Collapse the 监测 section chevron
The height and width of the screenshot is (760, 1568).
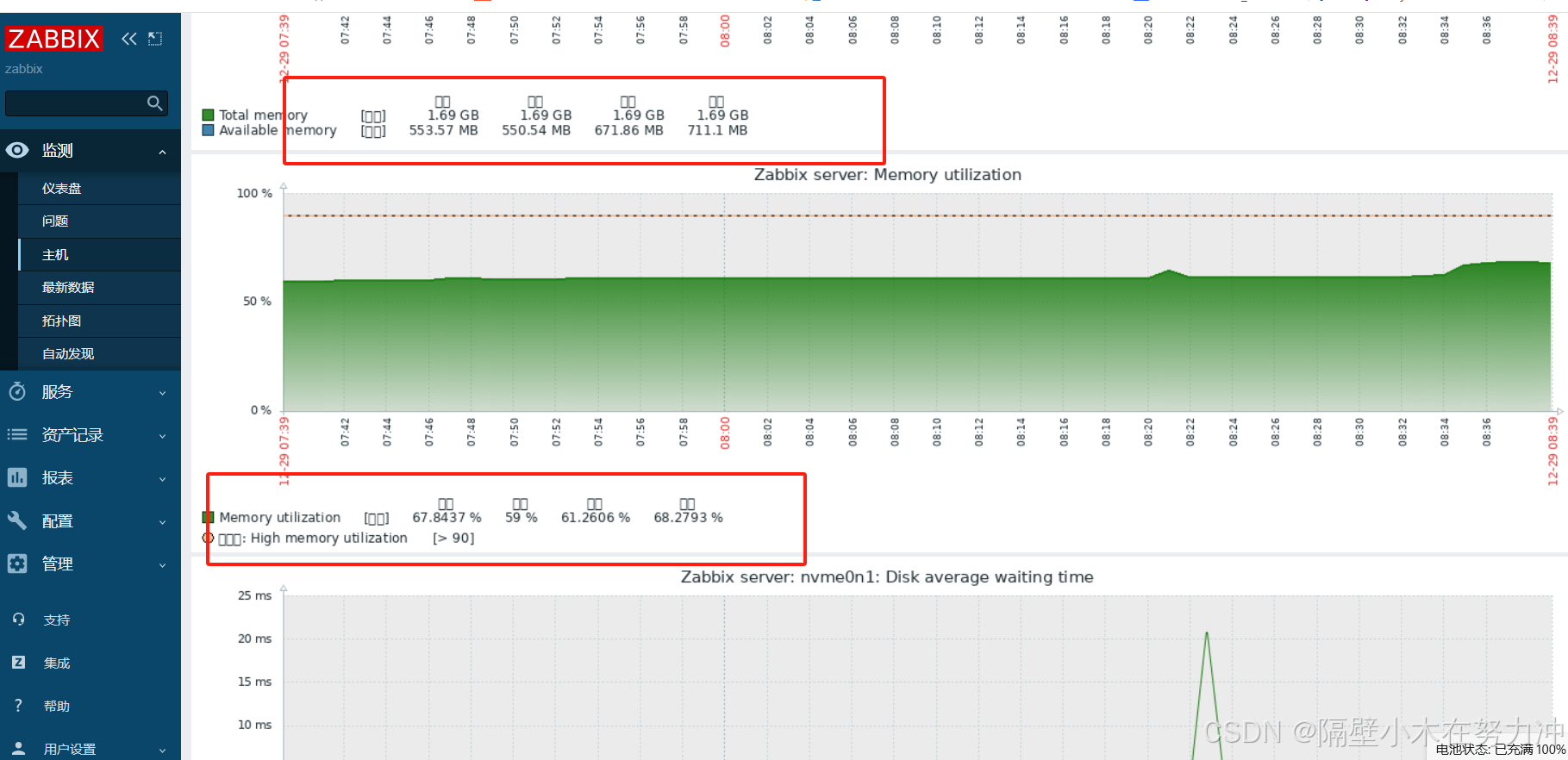tap(162, 152)
